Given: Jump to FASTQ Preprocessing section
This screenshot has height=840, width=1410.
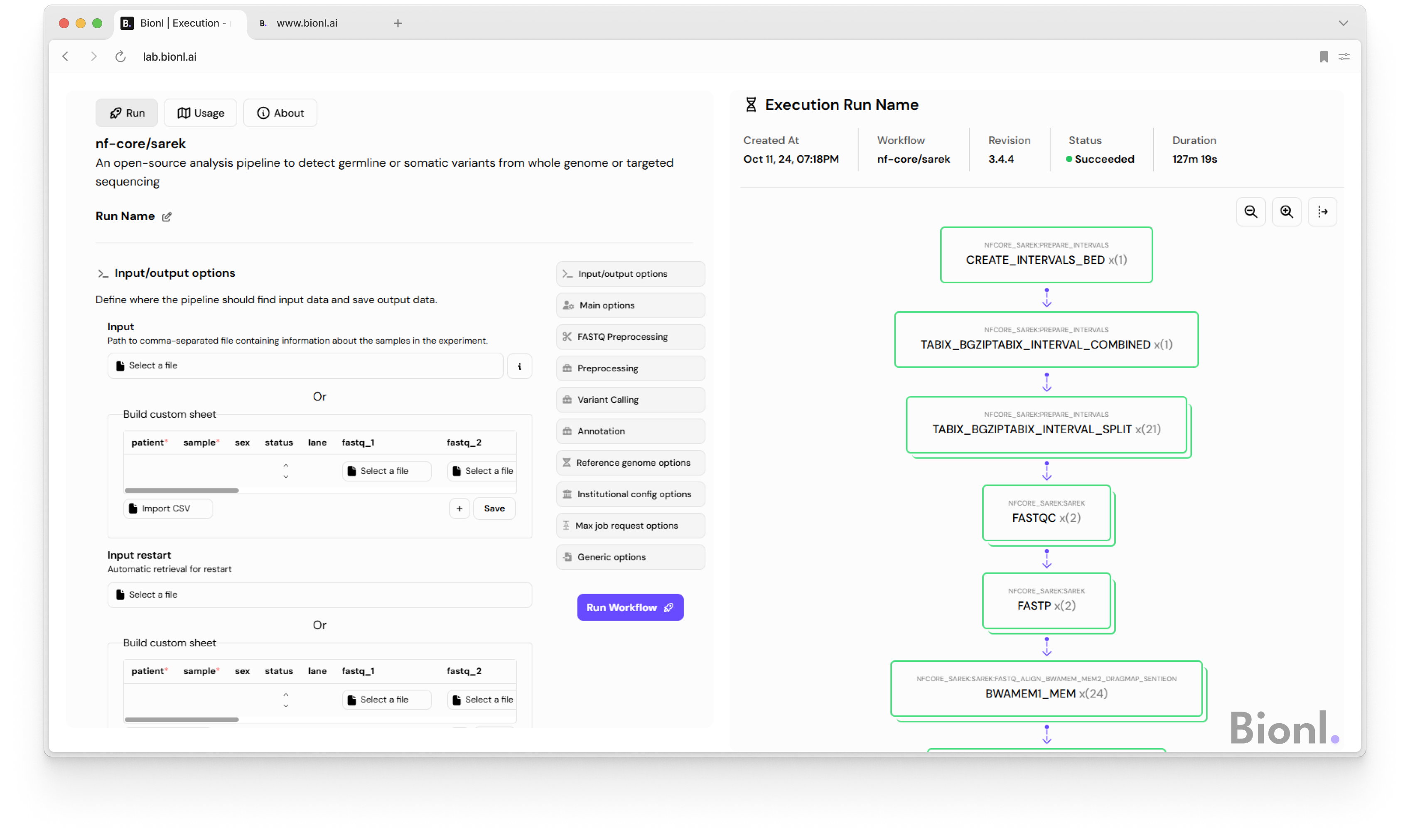Looking at the screenshot, I should click(x=631, y=337).
